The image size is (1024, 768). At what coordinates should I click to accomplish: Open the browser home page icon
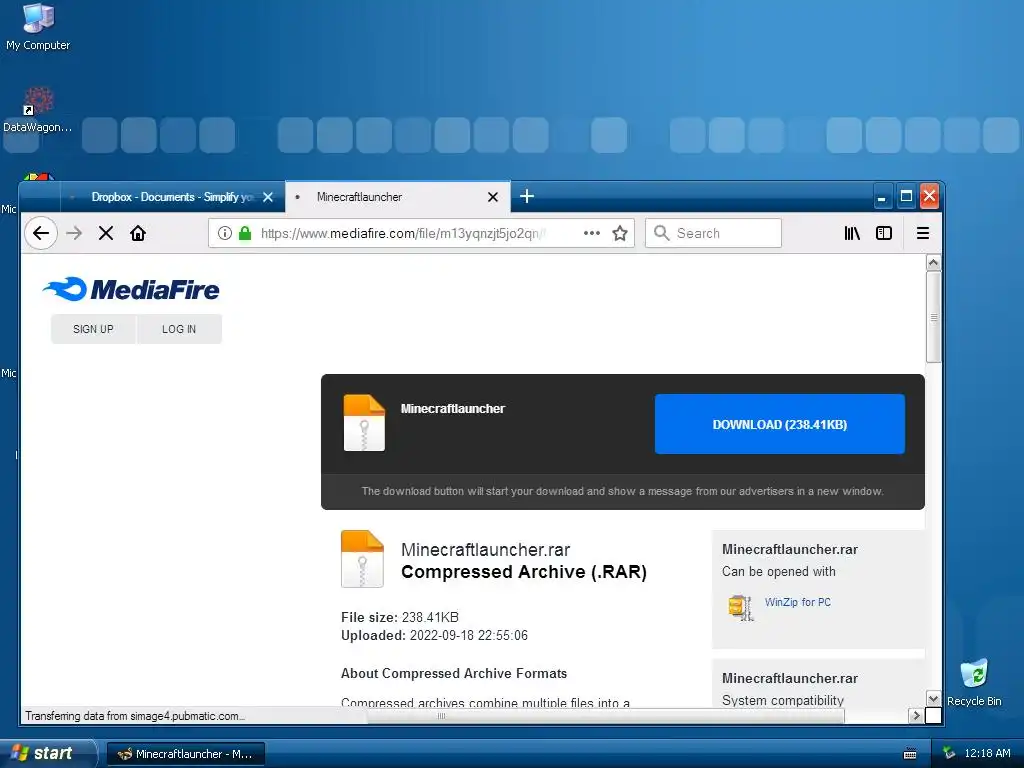(x=138, y=233)
